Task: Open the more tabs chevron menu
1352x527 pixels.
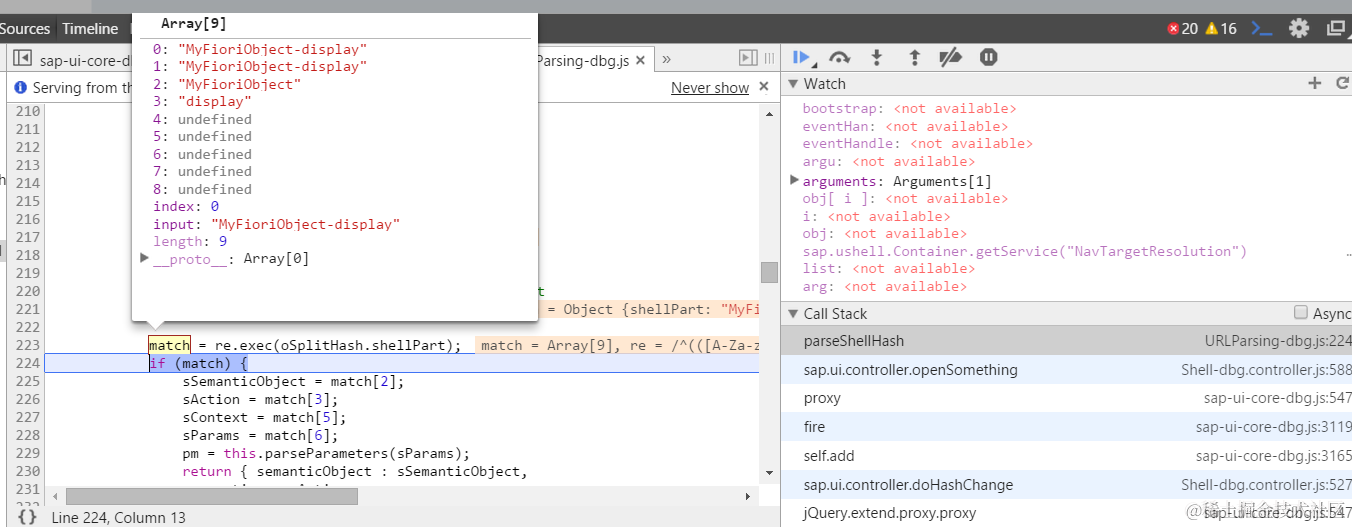Action: tap(666, 60)
